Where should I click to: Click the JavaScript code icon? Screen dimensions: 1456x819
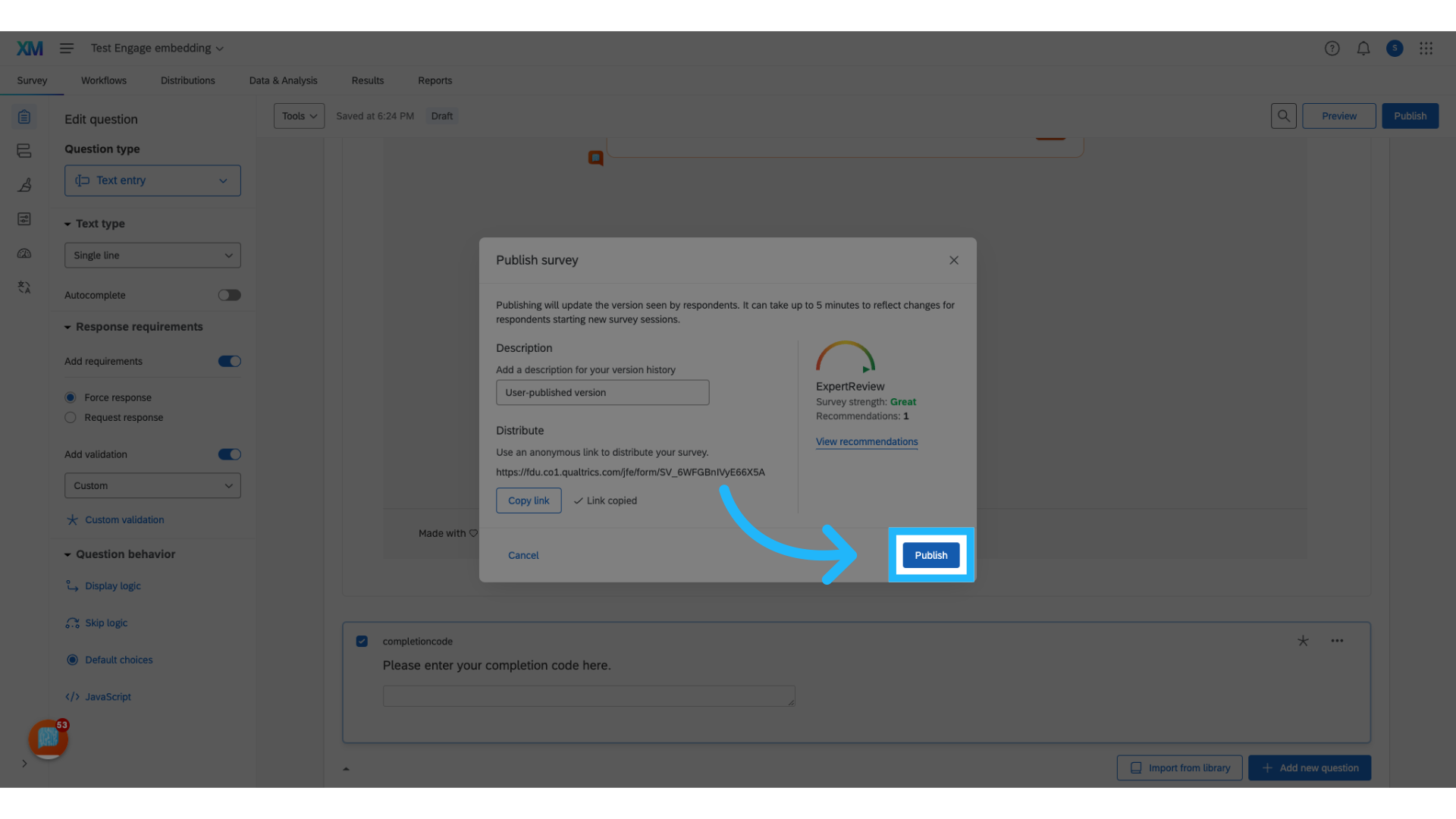click(x=72, y=697)
